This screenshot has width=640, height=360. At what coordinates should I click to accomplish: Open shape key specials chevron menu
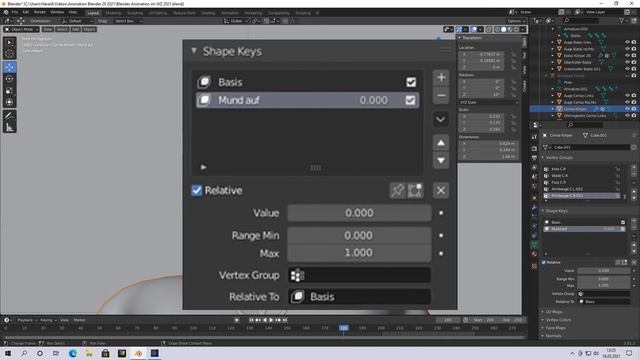point(441,119)
